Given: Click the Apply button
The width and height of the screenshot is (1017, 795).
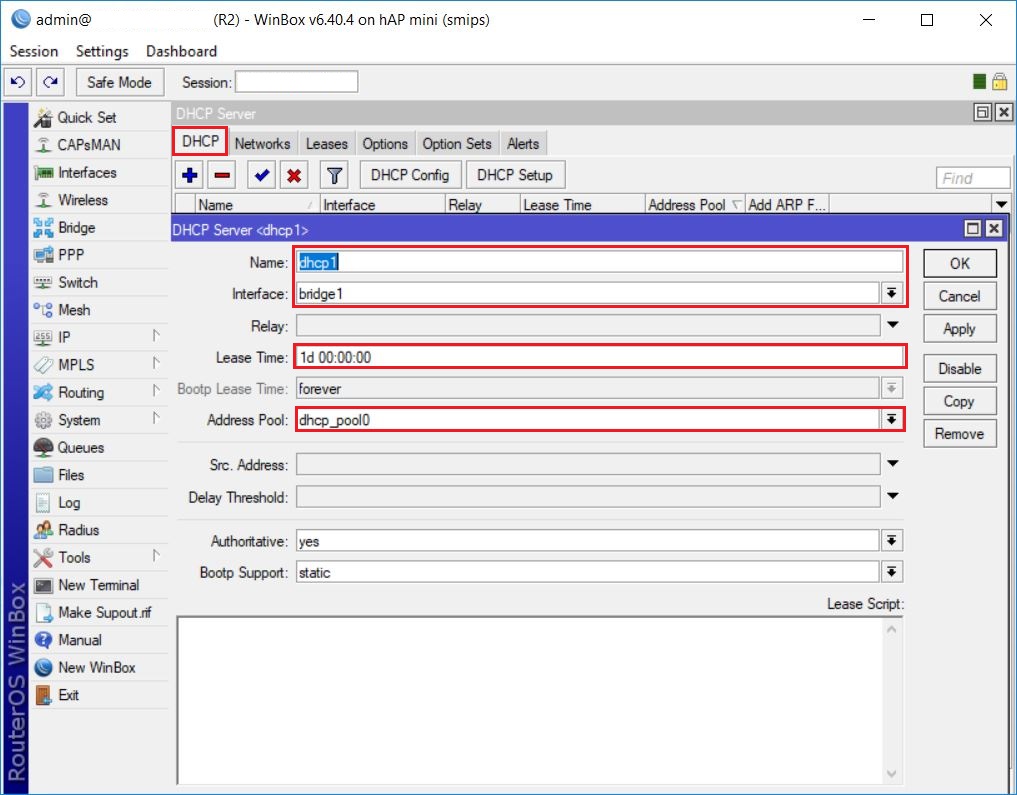Looking at the screenshot, I should click(960, 329).
